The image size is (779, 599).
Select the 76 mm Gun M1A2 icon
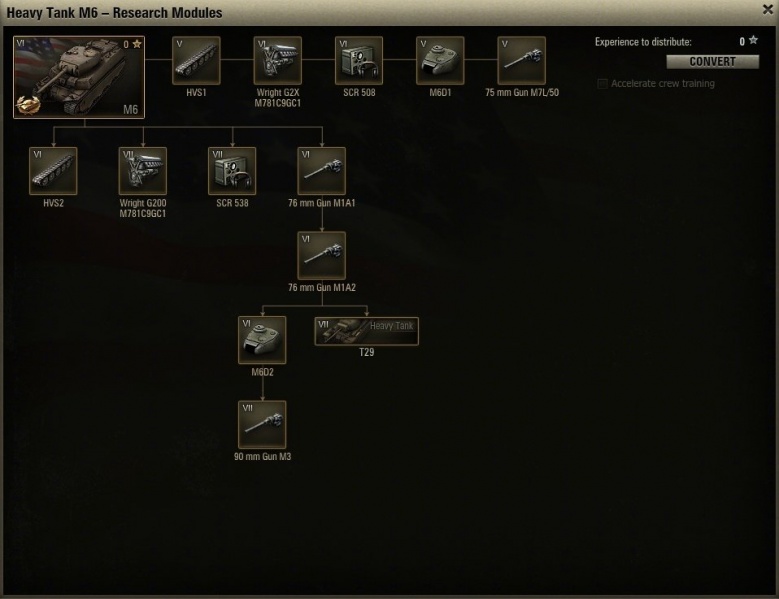321,255
